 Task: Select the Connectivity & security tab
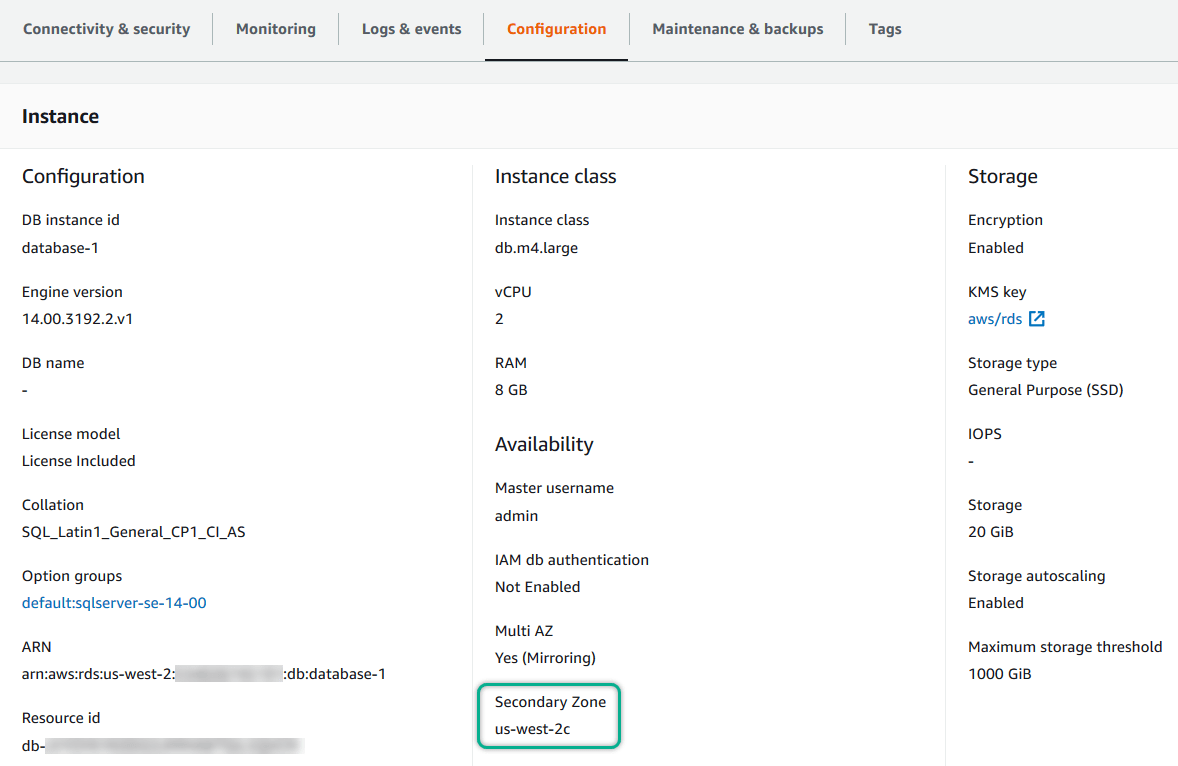pyautogui.click(x=106, y=29)
